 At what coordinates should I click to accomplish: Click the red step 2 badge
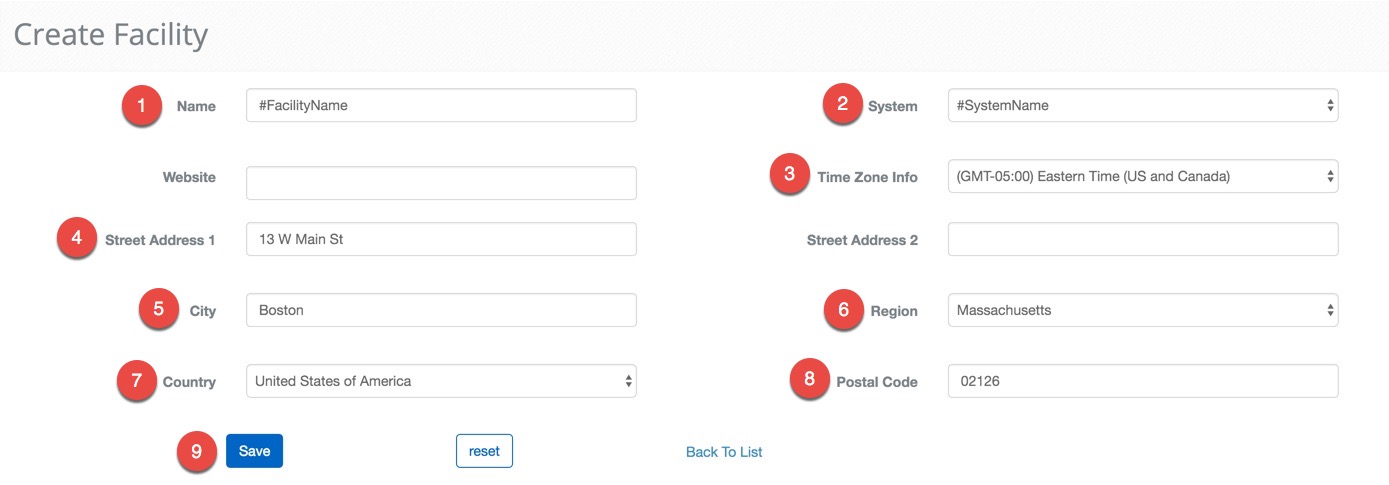tap(843, 103)
